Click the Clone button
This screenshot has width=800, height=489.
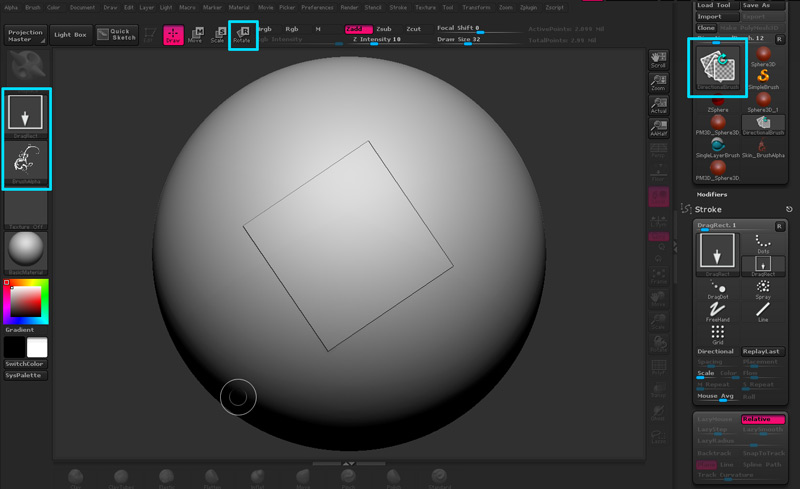706,28
